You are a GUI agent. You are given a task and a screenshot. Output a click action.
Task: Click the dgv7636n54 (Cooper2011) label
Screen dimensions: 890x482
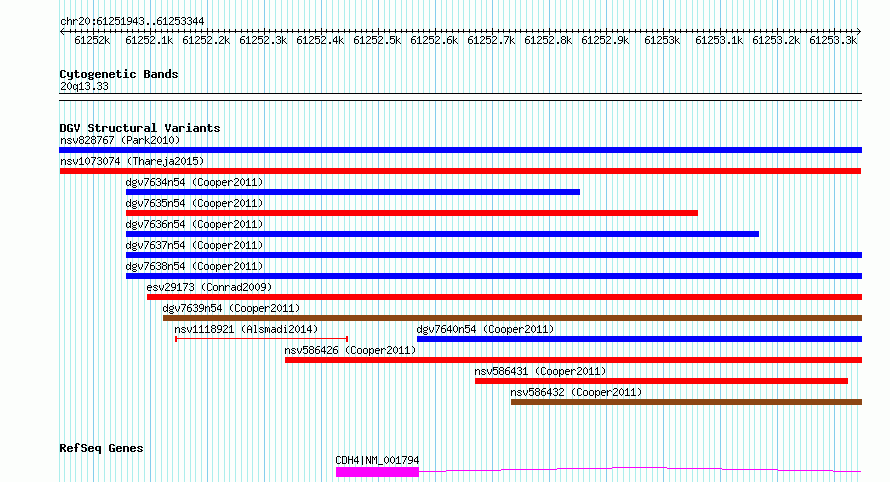pos(194,224)
